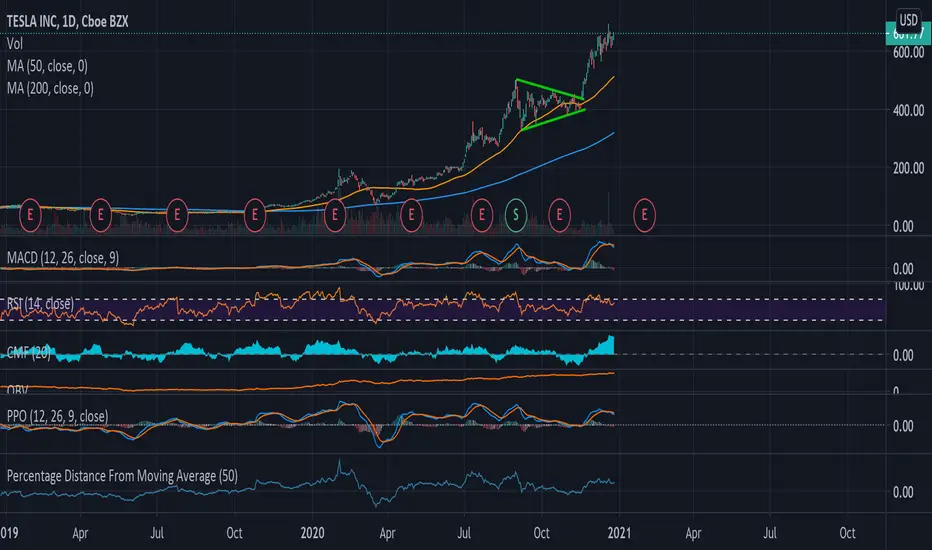Click the 2020 label on time axis
Viewport: 932px width, 550px height.
click(312, 533)
